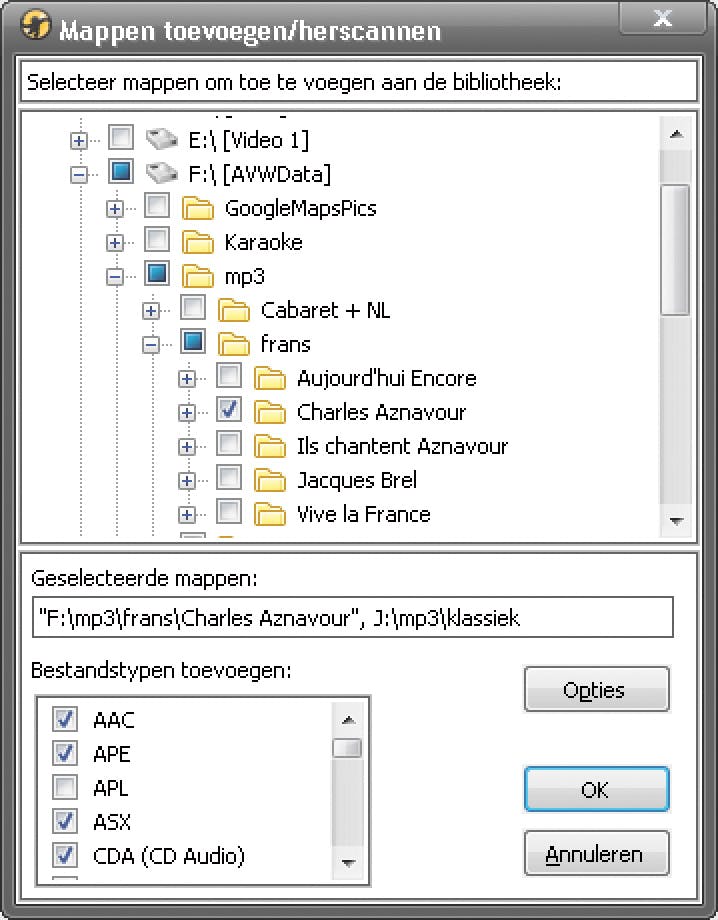Viewport: 718px width, 920px height.
Task: Click the MediaMonkey icon in title bar
Action: point(36,26)
